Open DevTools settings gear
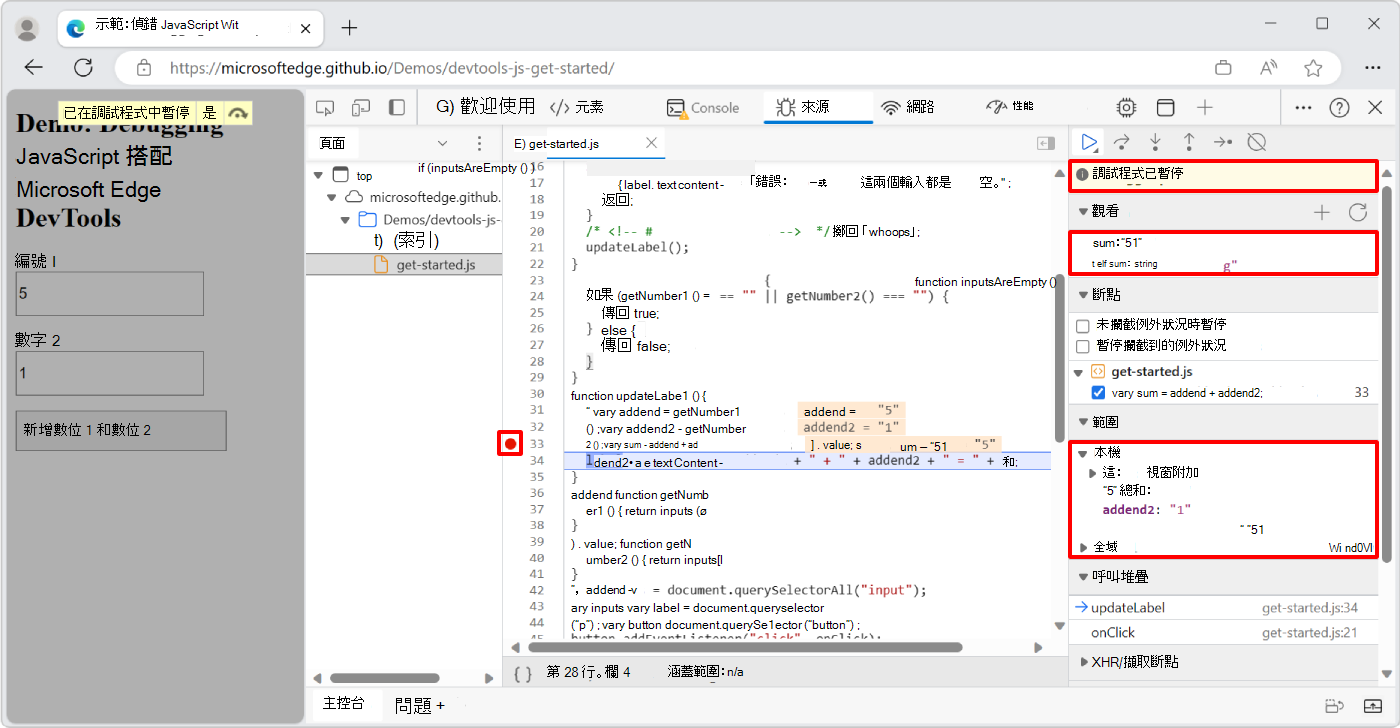 point(1126,107)
